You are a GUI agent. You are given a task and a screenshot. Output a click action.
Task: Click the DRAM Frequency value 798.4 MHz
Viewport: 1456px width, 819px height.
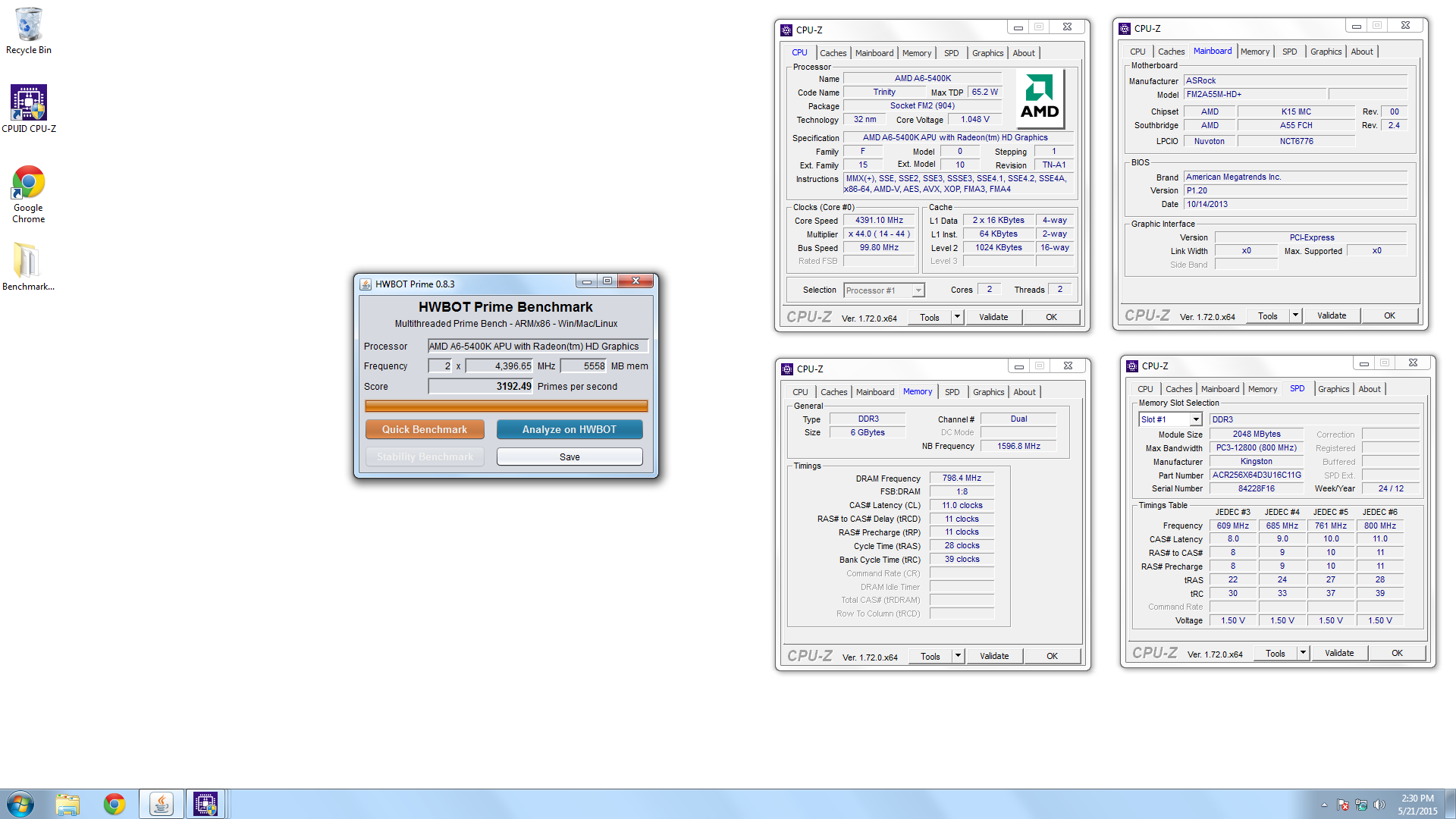tap(962, 478)
